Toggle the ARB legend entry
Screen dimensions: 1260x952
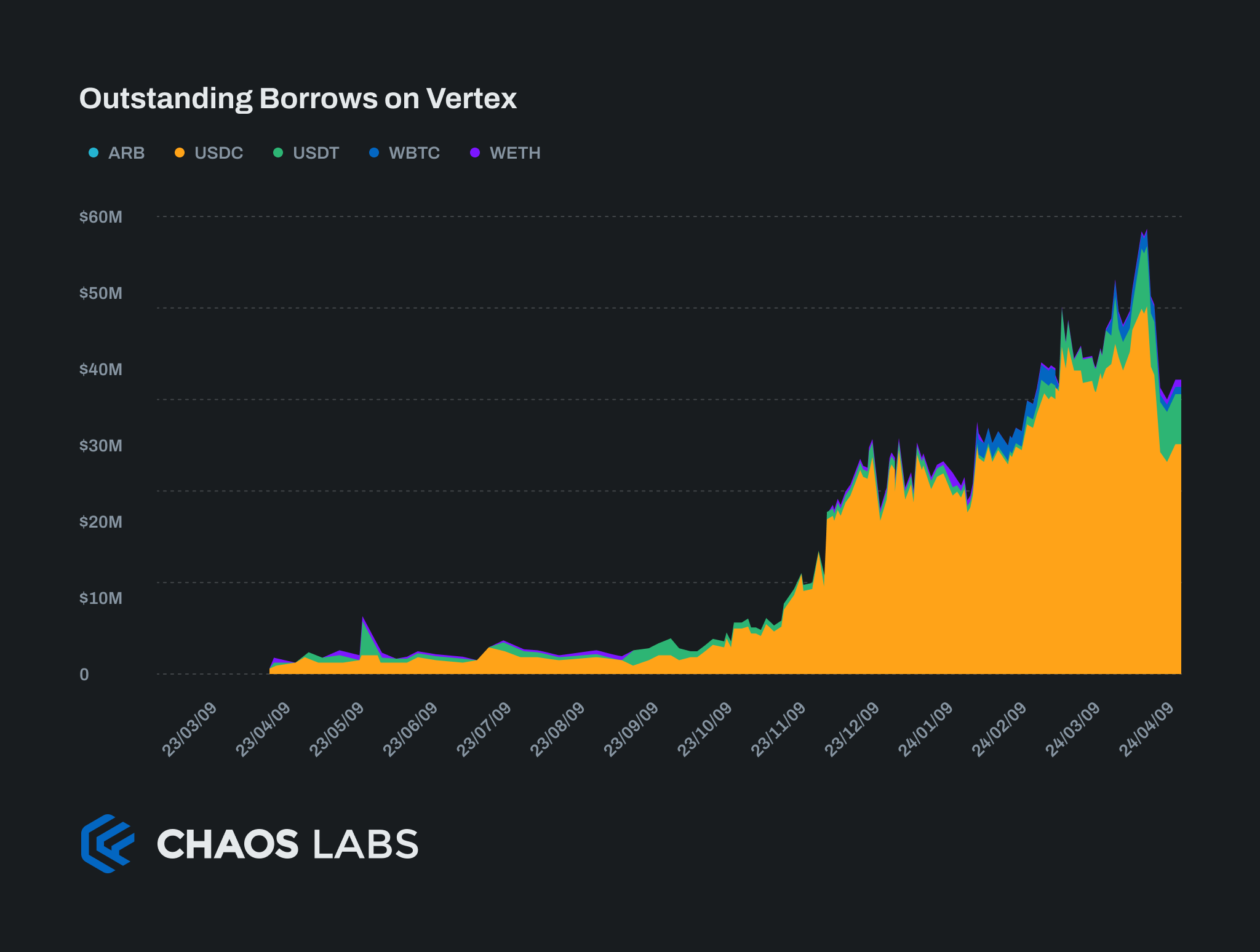117,153
